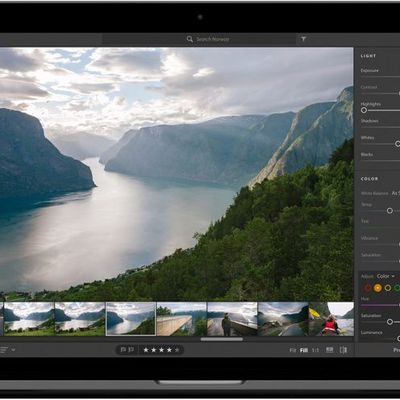
Task: Toggle the filmstrip view icon
Action: [330, 350]
